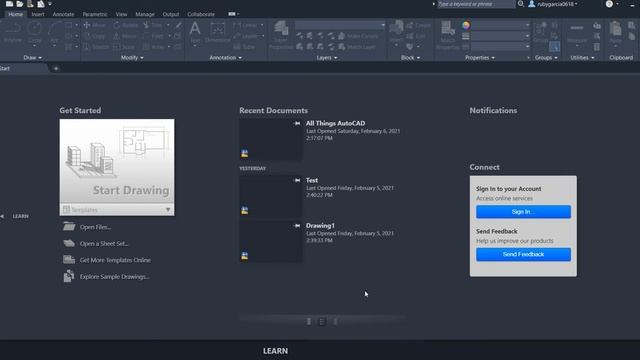
Task: Click the Measure tool in Utilities panel
Action: pos(577,33)
